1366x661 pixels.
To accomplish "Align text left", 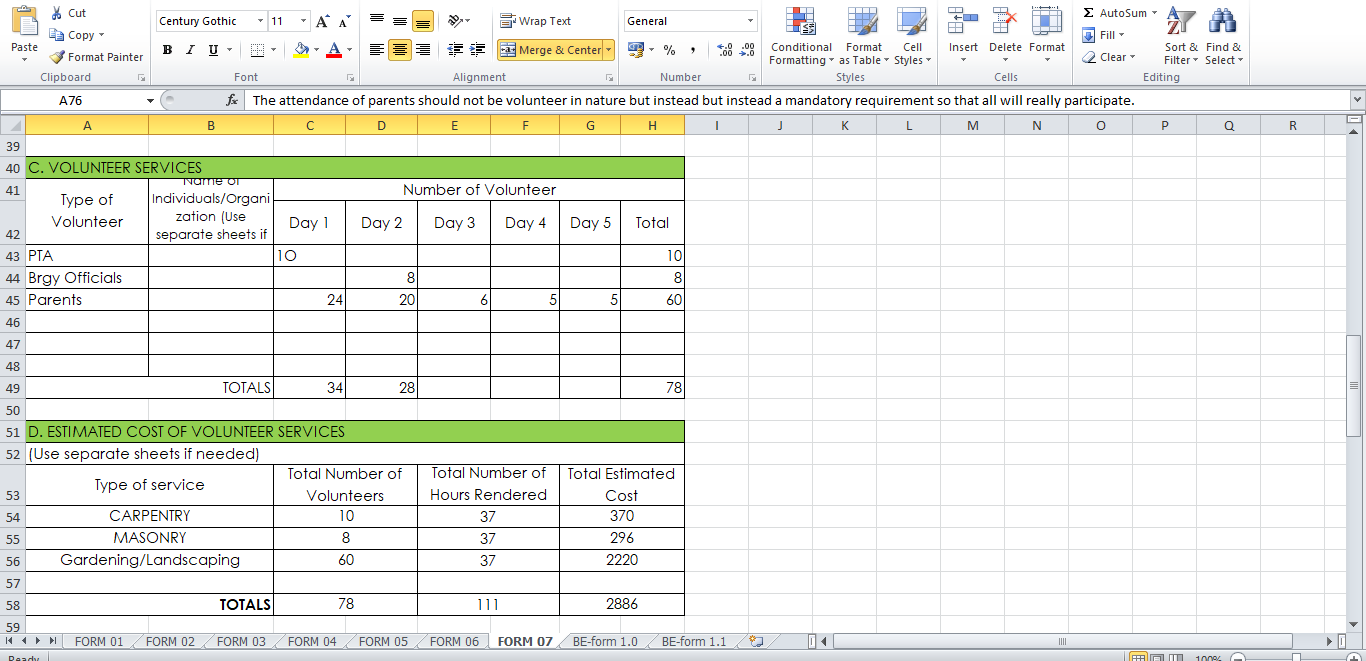I will 377,50.
